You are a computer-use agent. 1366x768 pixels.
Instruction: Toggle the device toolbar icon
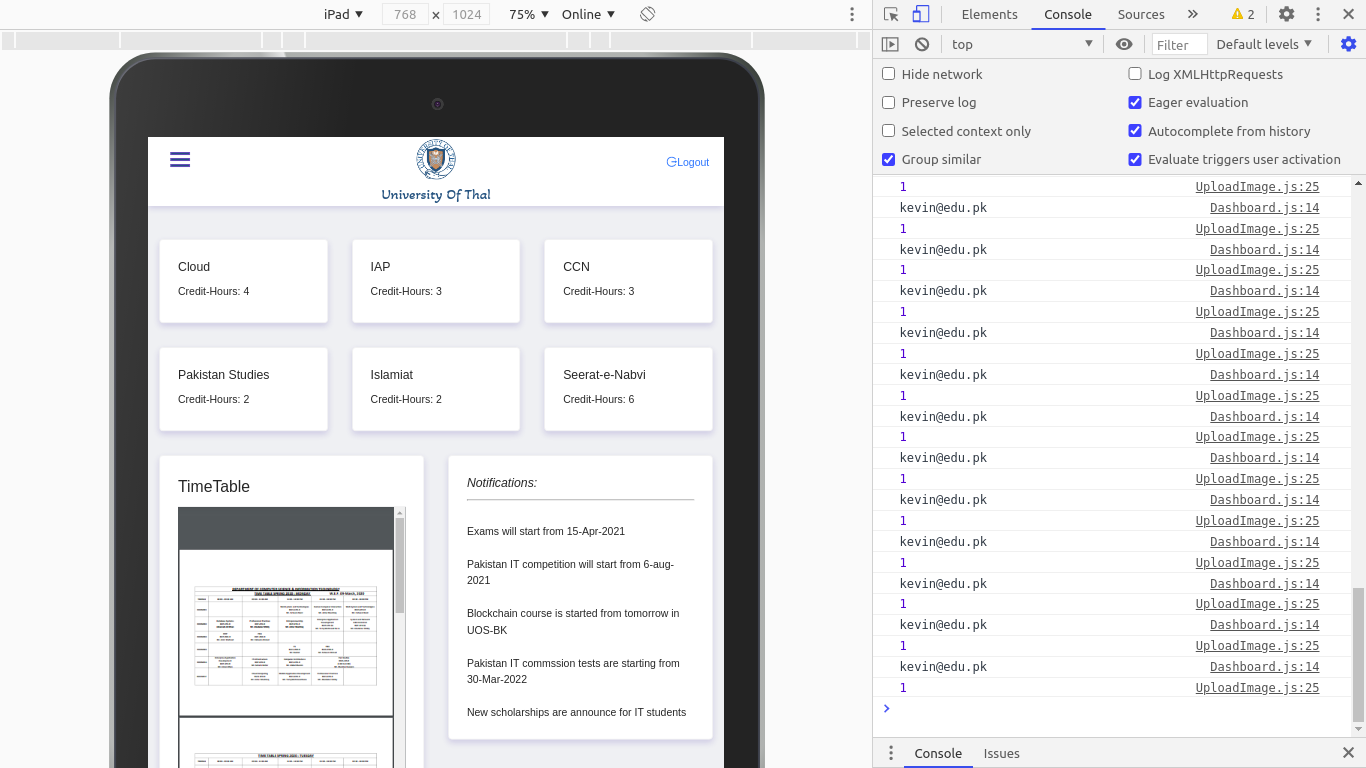[921, 14]
